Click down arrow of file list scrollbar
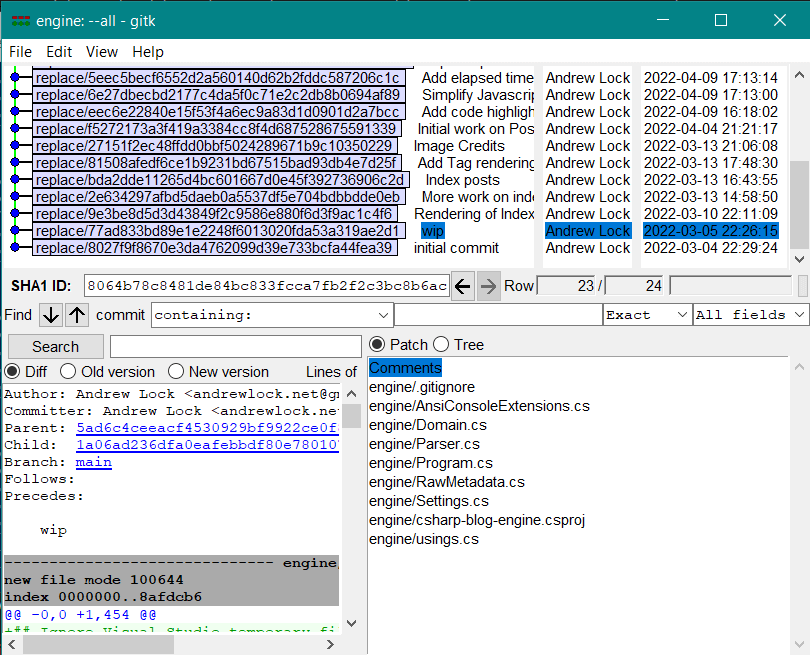810x655 pixels. click(x=799, y=644)
